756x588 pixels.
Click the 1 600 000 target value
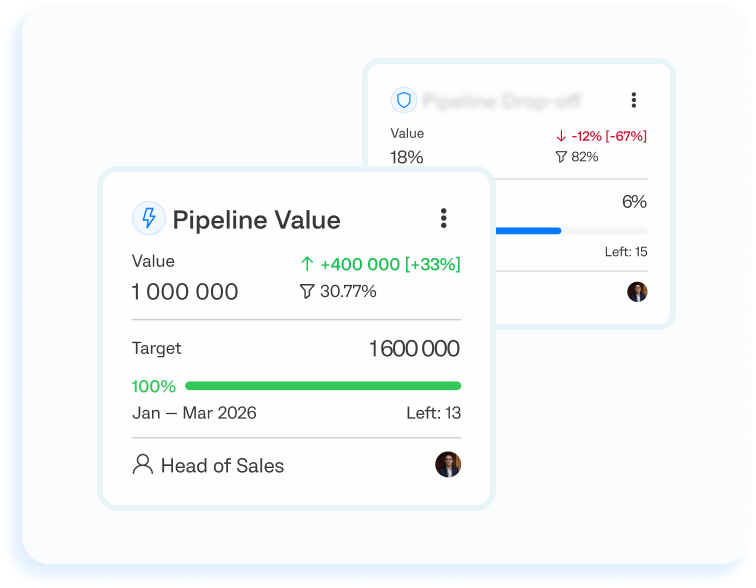[415, 348]
